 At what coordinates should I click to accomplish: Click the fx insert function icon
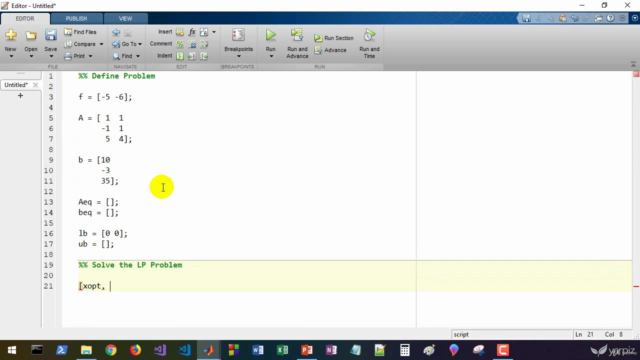[x=192, y=32]
